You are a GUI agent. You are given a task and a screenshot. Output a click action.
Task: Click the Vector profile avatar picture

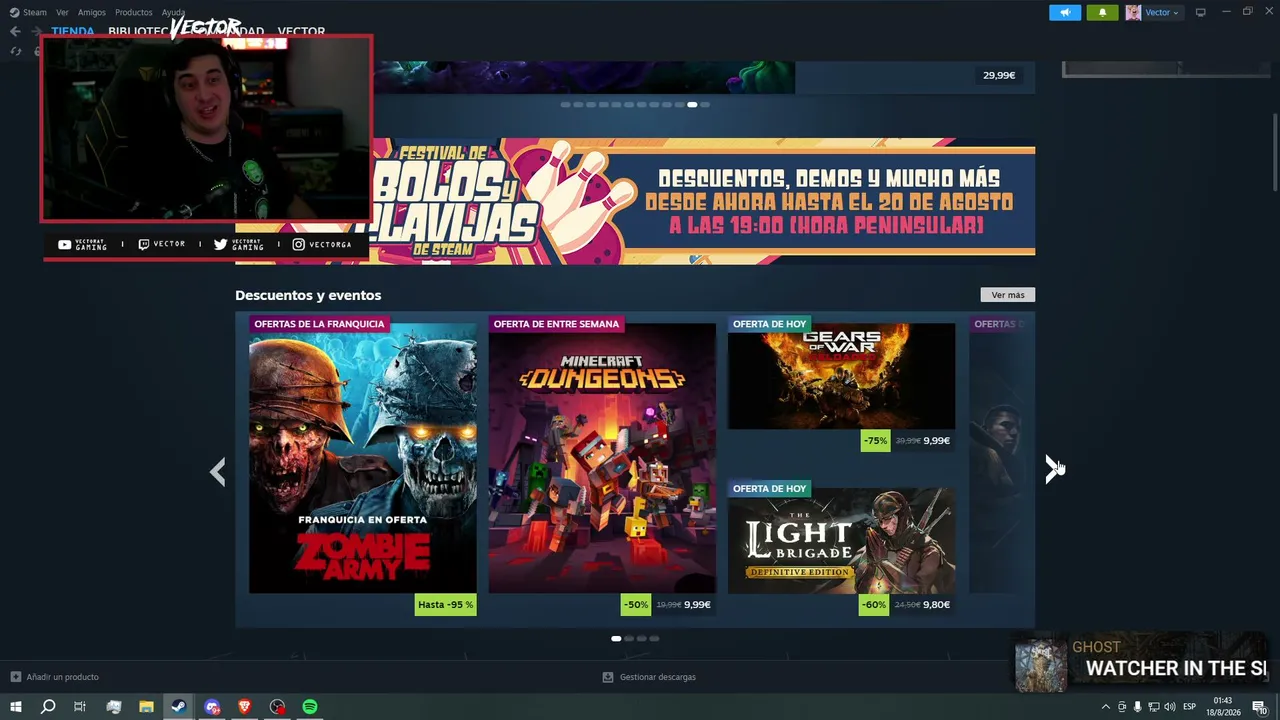click(x=1133, y=12)
